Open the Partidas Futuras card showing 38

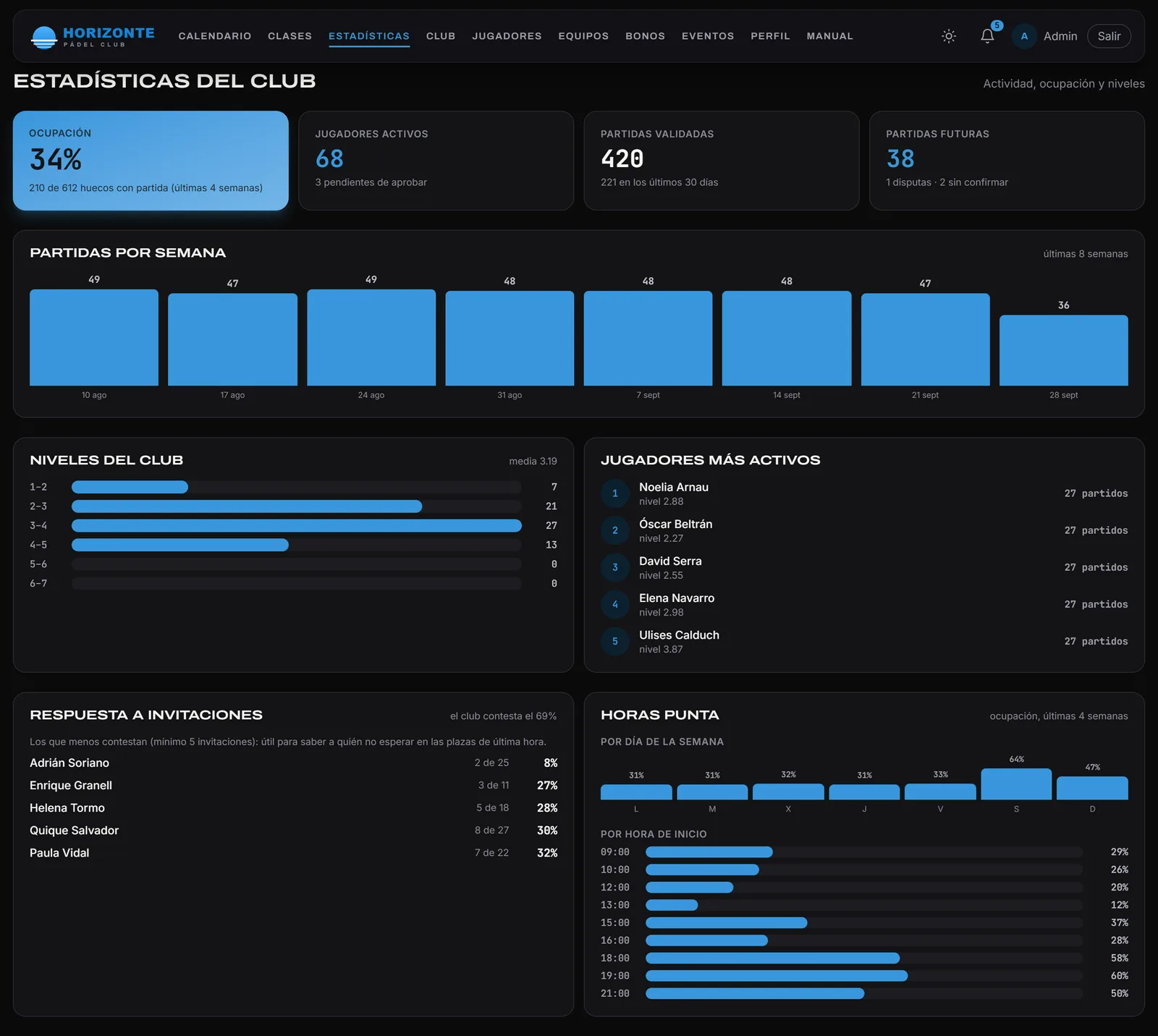coord(1007,161)
